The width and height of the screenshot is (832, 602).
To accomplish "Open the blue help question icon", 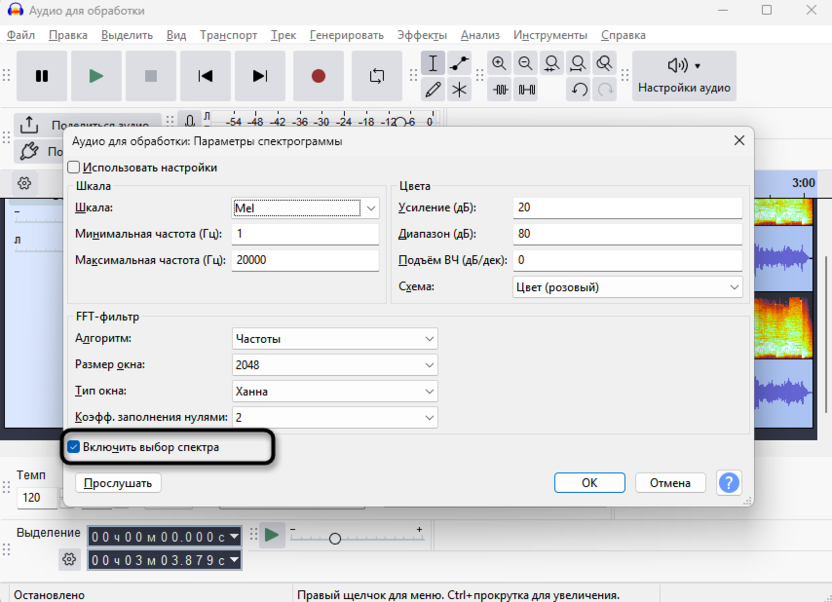I will tap(730, 483).
